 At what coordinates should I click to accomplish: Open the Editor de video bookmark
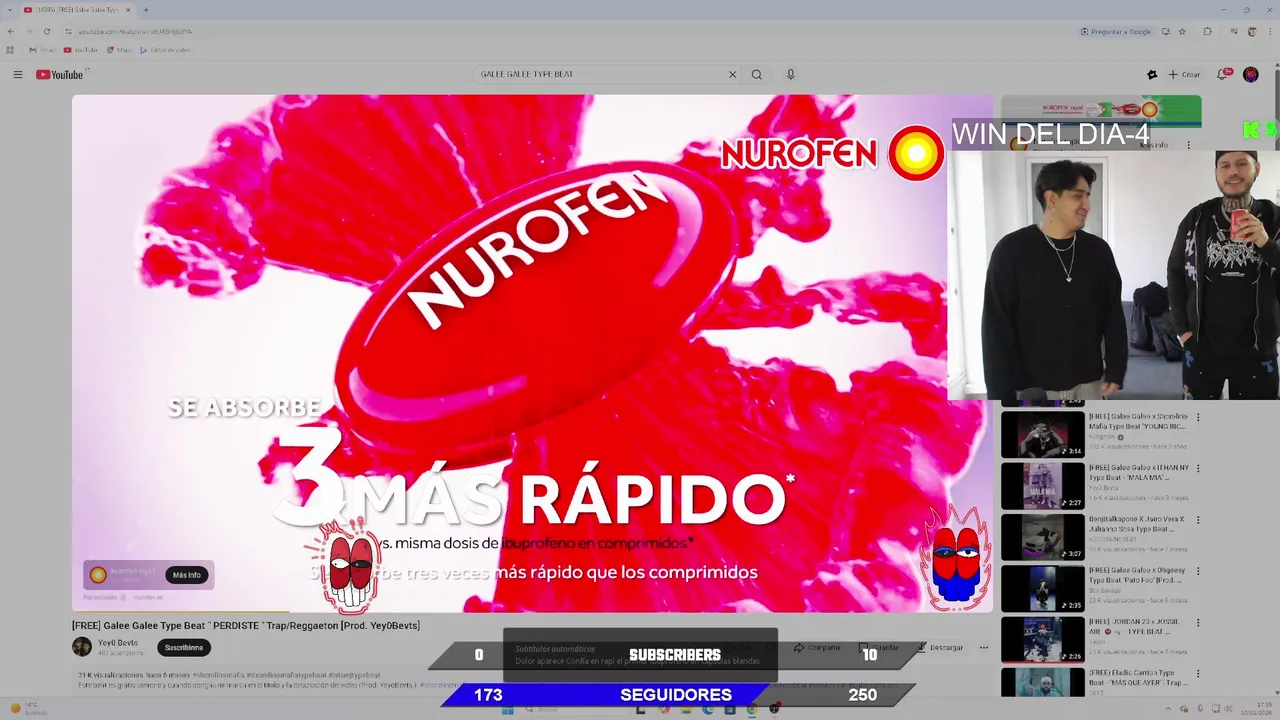click(165, 50)
